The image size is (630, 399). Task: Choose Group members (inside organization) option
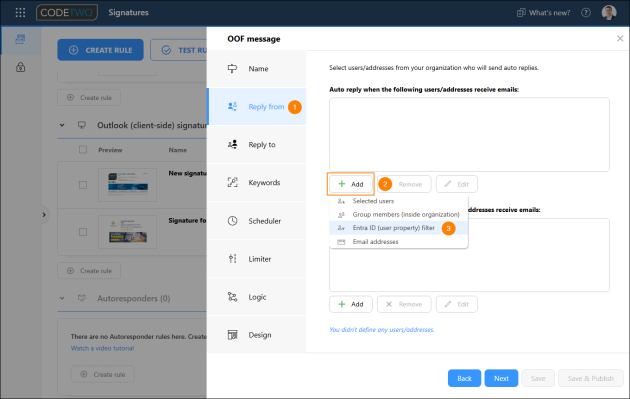tap(399, 214)
